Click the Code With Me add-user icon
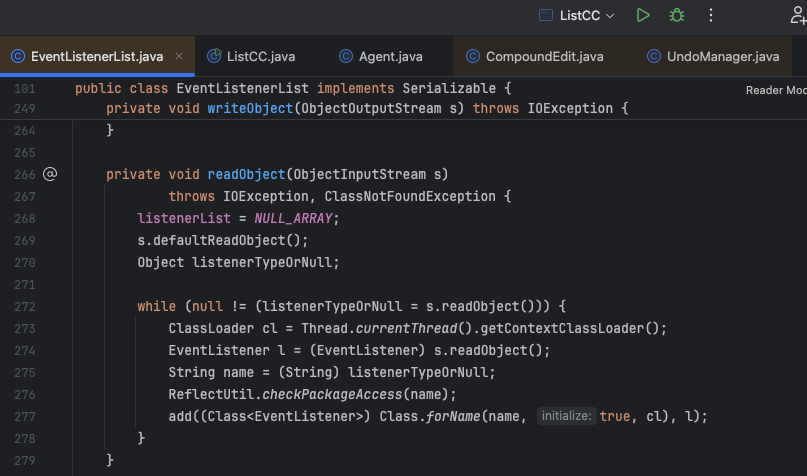 [796, 15]
